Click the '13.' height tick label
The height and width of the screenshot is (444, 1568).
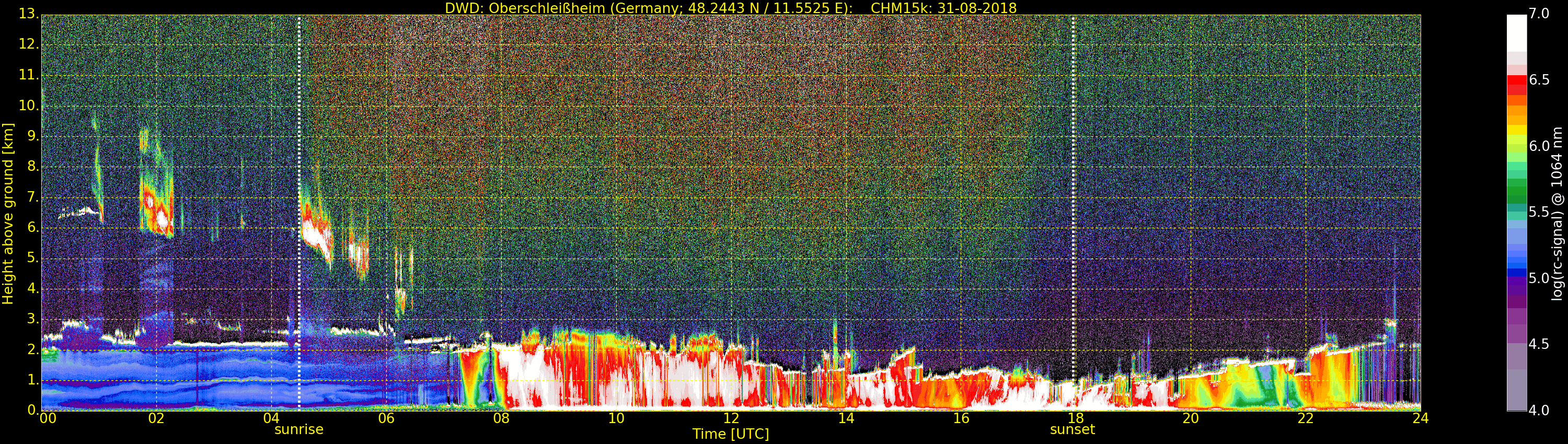tap(29, 14)
